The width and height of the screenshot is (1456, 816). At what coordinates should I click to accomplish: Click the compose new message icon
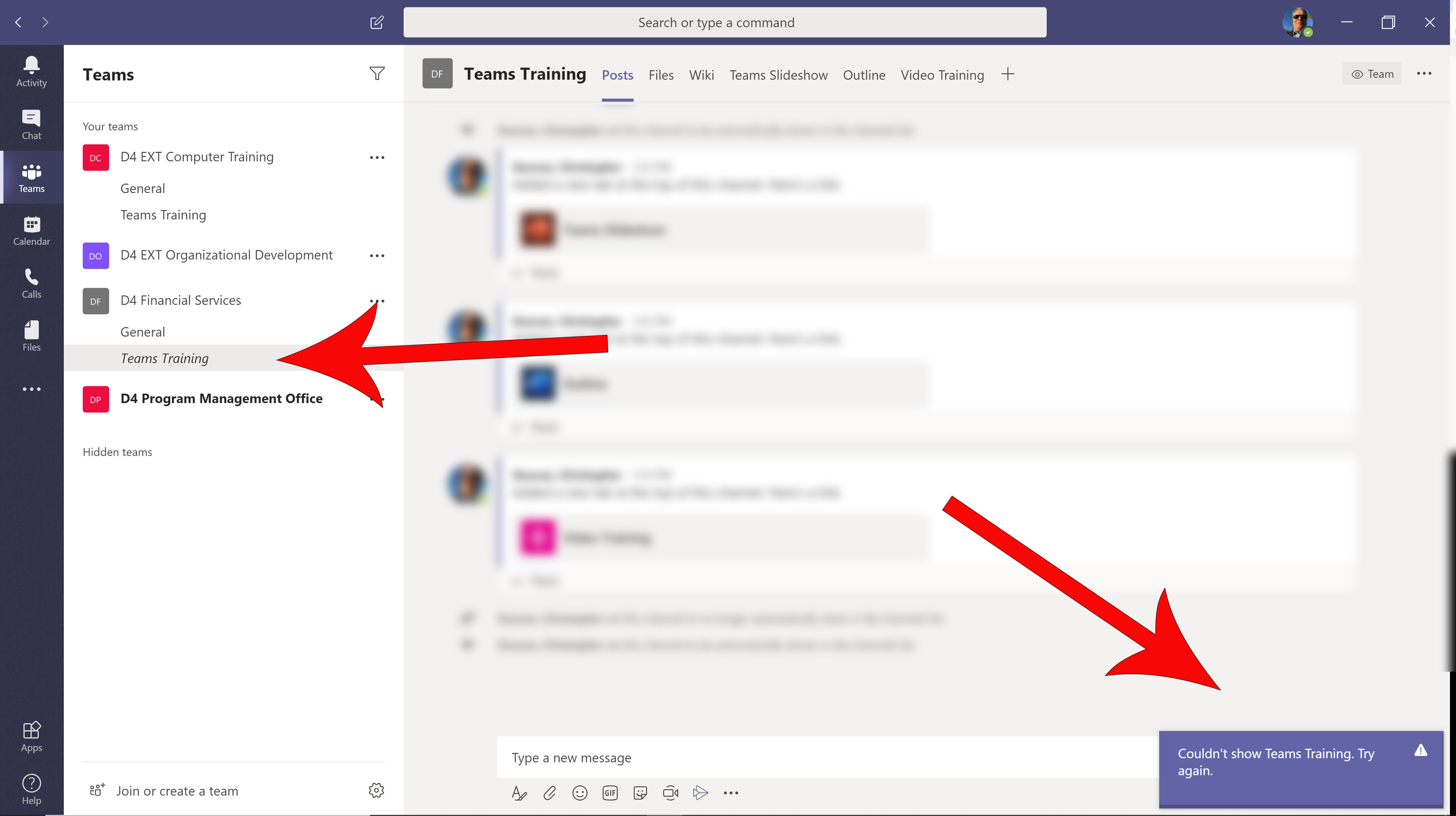click(377, 22)
